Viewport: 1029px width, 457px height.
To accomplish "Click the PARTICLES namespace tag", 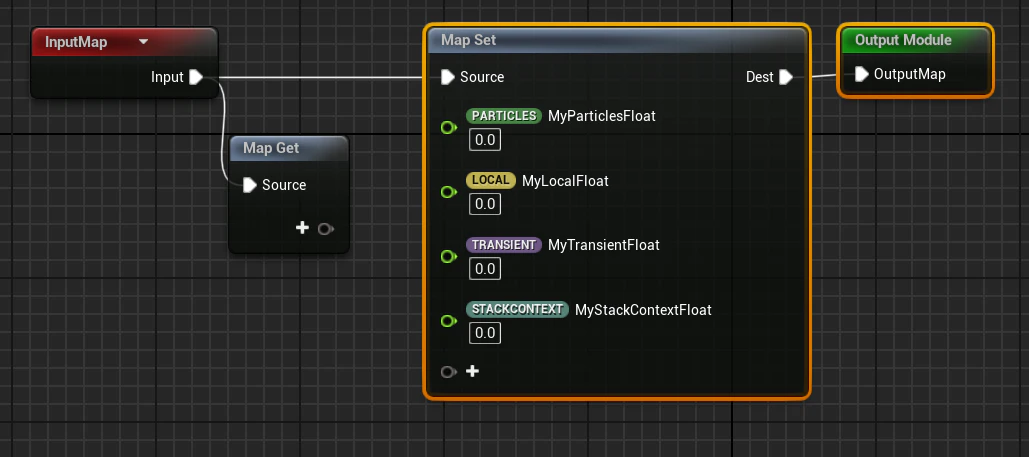I will coord(504,116).
